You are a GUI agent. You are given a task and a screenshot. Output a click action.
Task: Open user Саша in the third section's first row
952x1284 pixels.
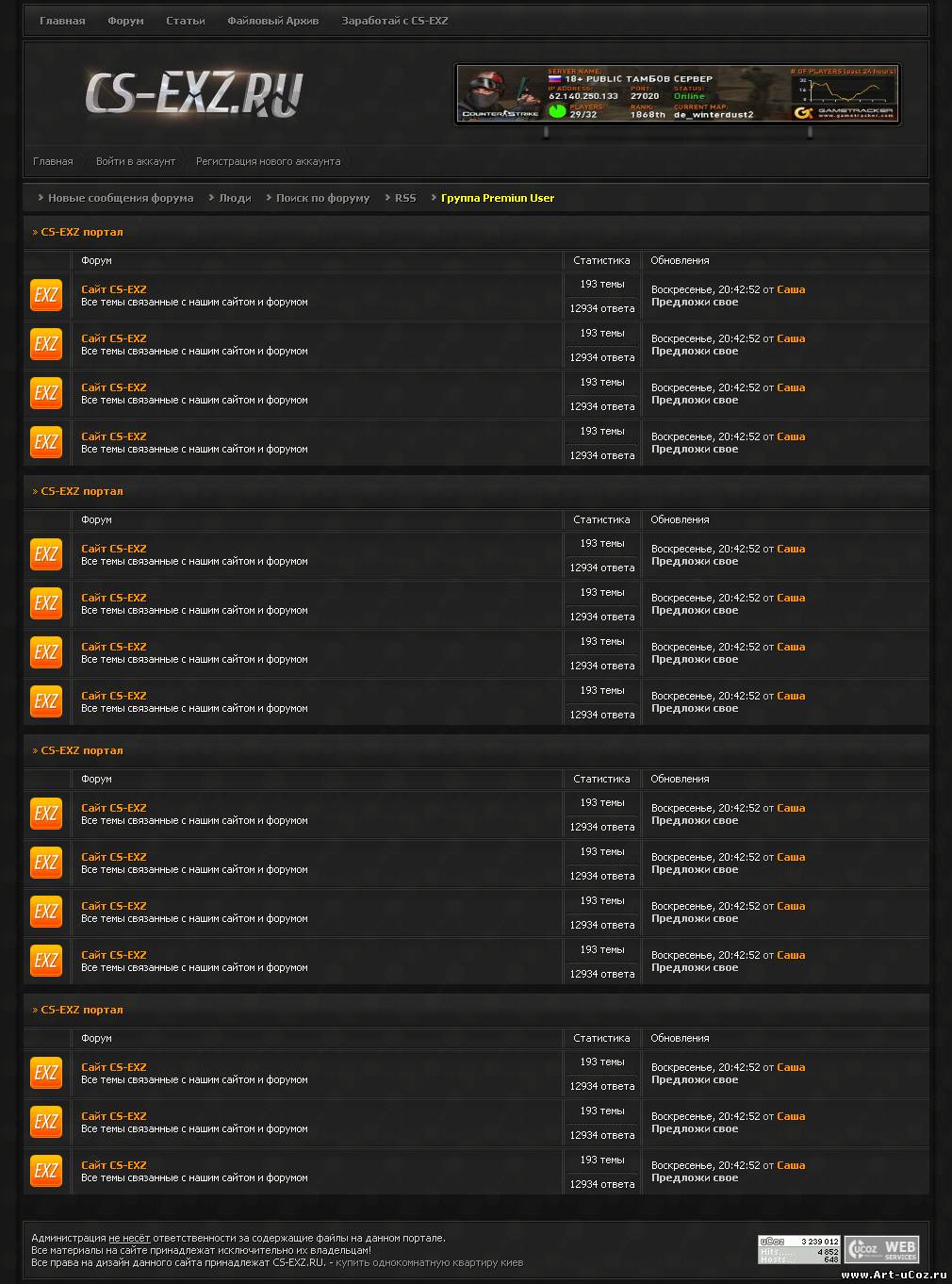(791, 808)
